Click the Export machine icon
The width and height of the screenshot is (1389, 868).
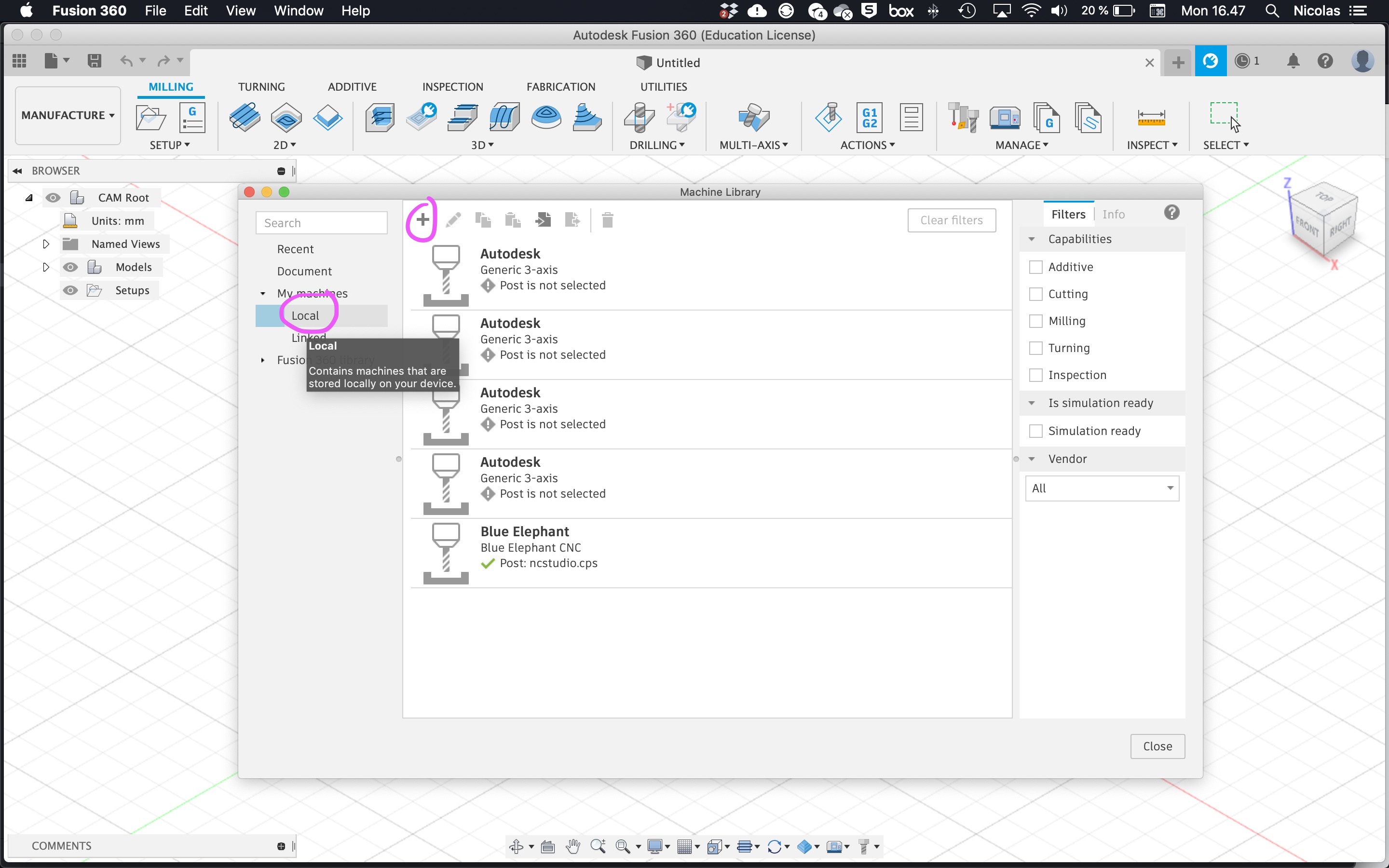point(572,220)
